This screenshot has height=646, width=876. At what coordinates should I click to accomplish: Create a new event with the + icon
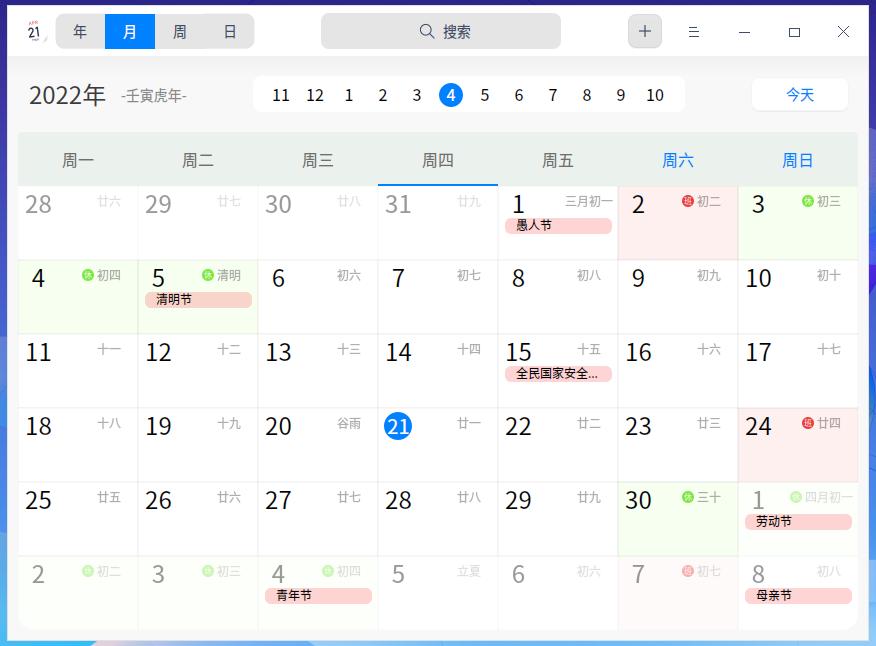(x=644, y=31)
